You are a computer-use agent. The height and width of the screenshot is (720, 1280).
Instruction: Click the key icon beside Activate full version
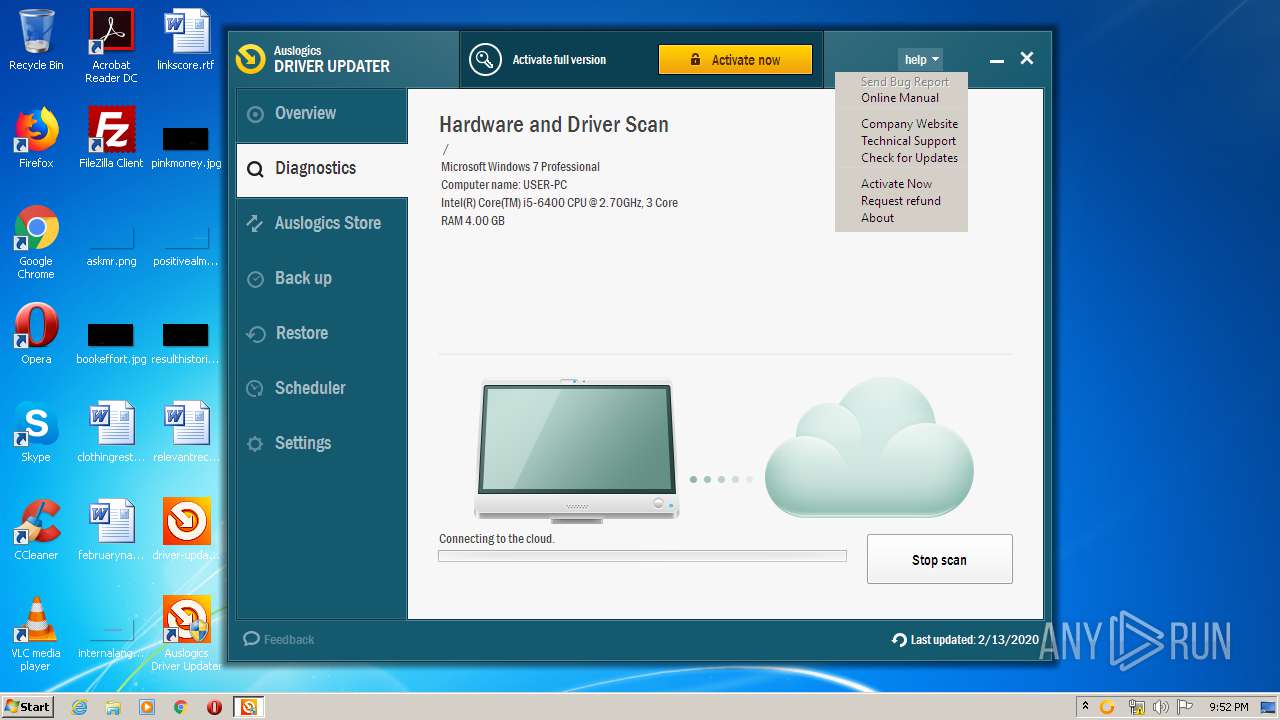tap(485, 60)
